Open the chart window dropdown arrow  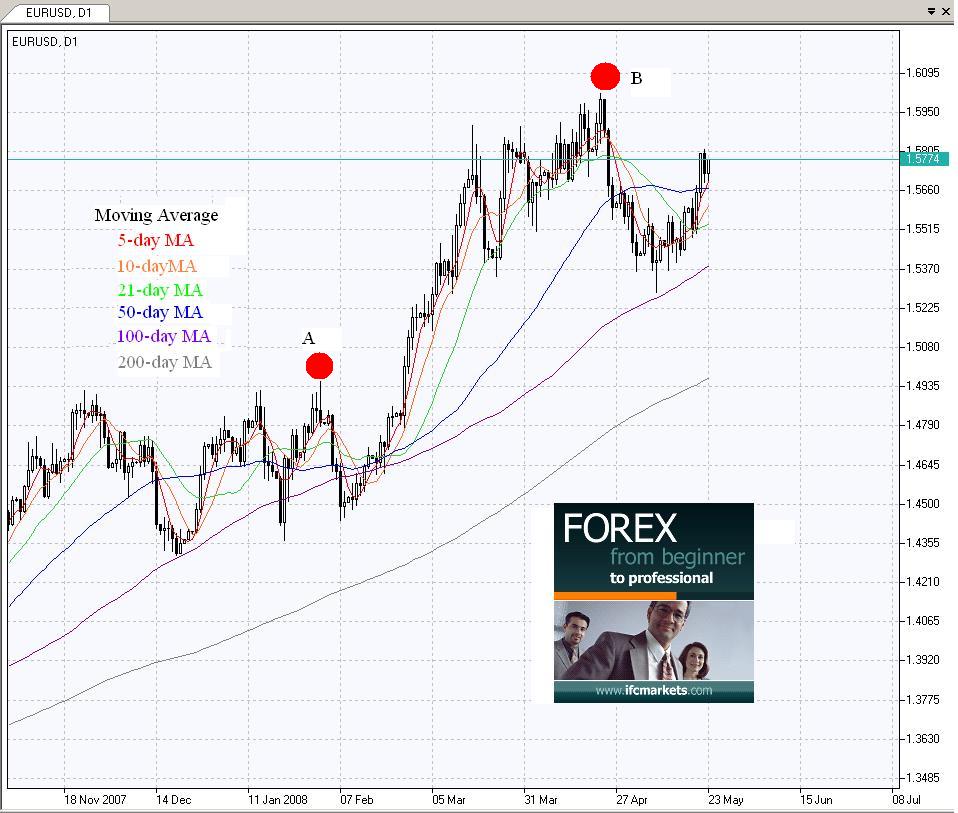tap(932, 11)
